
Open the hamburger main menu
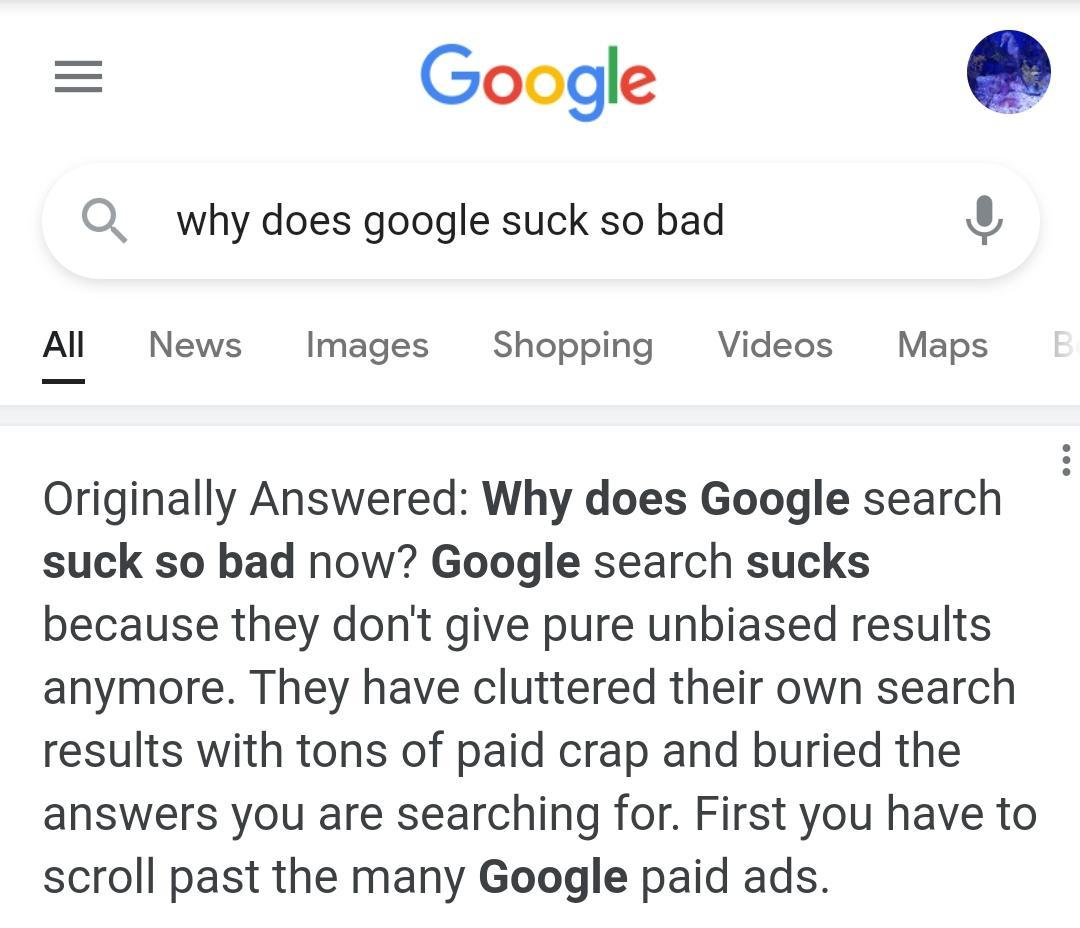coord(79,76)
